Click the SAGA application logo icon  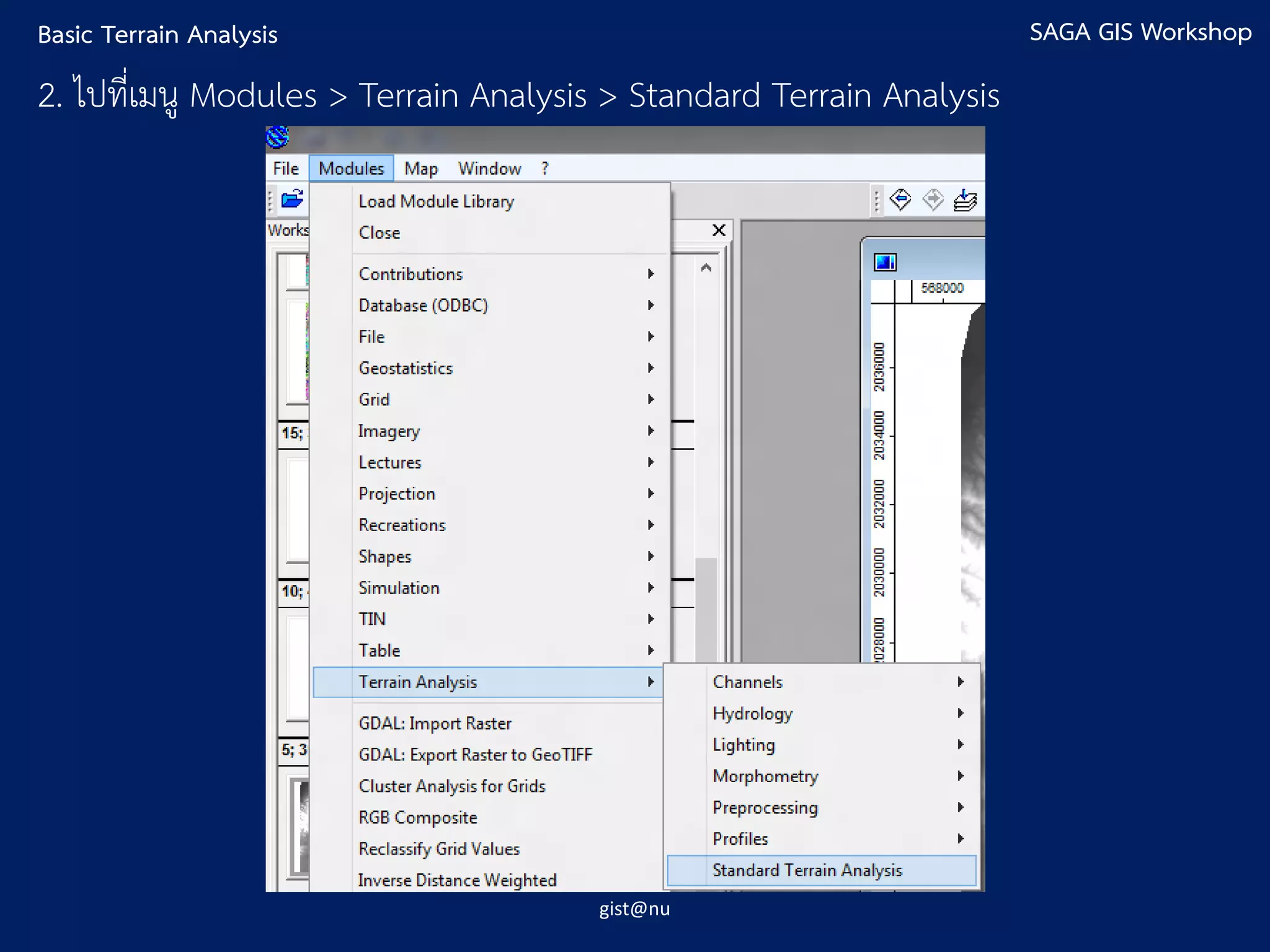pos(277,137)
